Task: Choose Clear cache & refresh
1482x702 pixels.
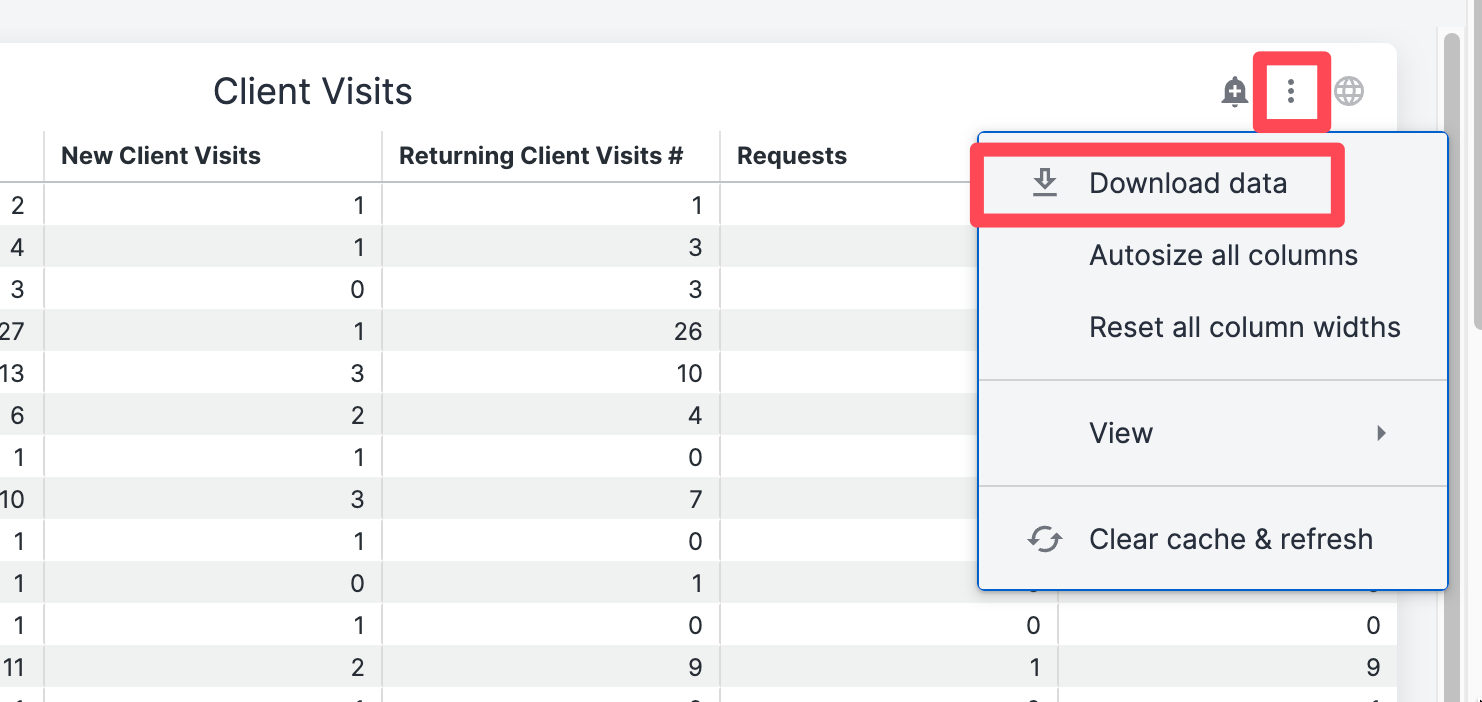Action: tap(1231, 539)
